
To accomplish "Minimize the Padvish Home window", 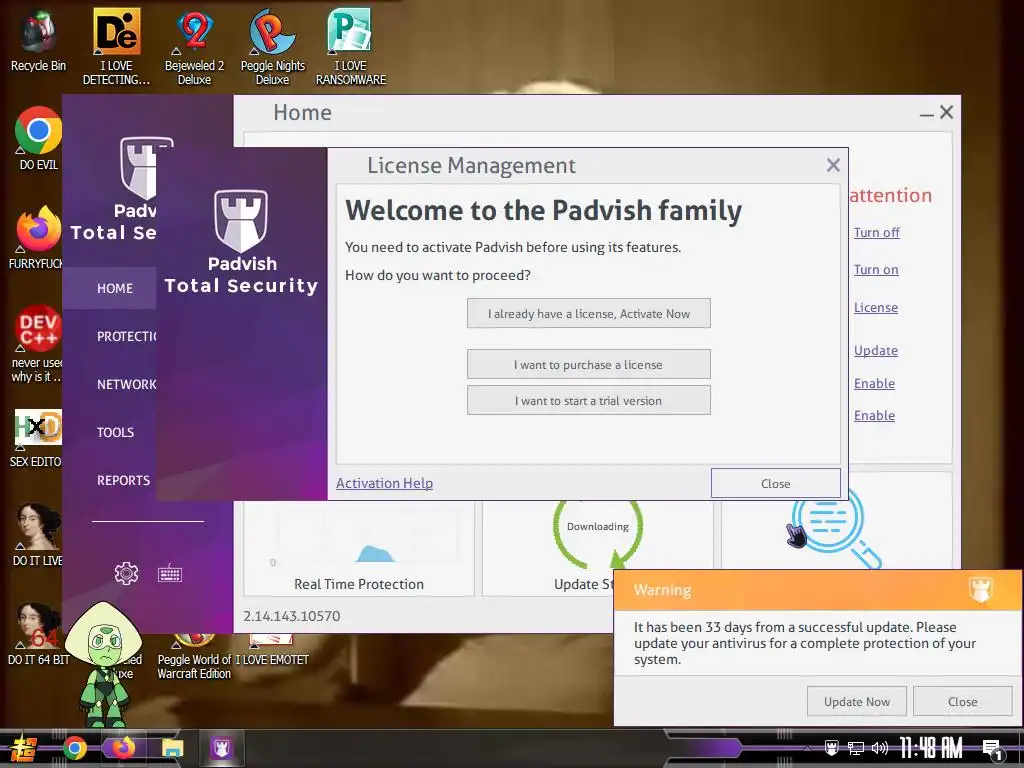I will click(x=926, y=114).
